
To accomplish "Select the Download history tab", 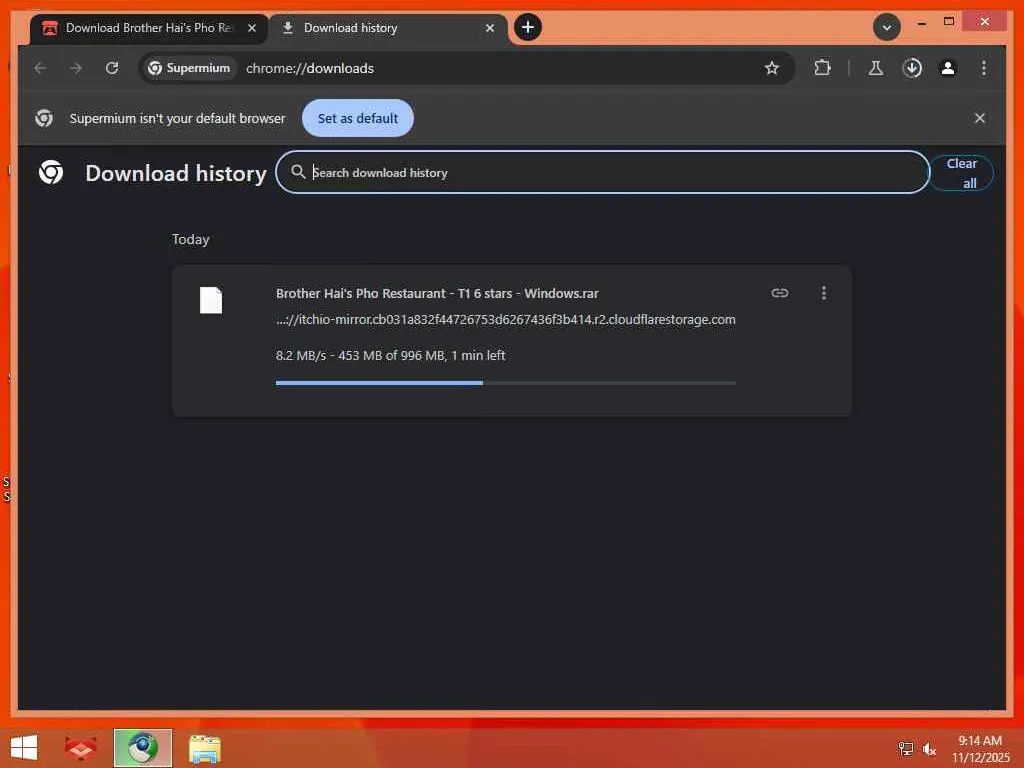I will click(x=389, y=28).
